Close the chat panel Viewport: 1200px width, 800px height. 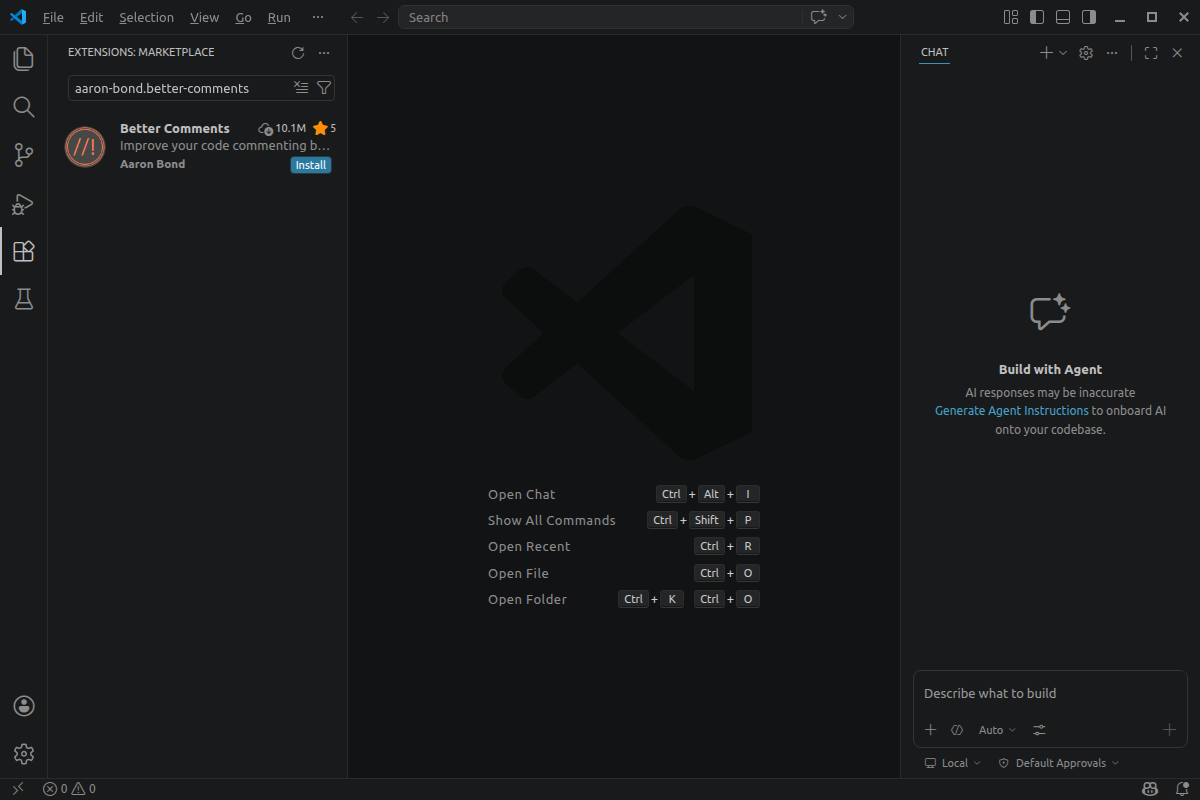click(x=1177, y=53)
